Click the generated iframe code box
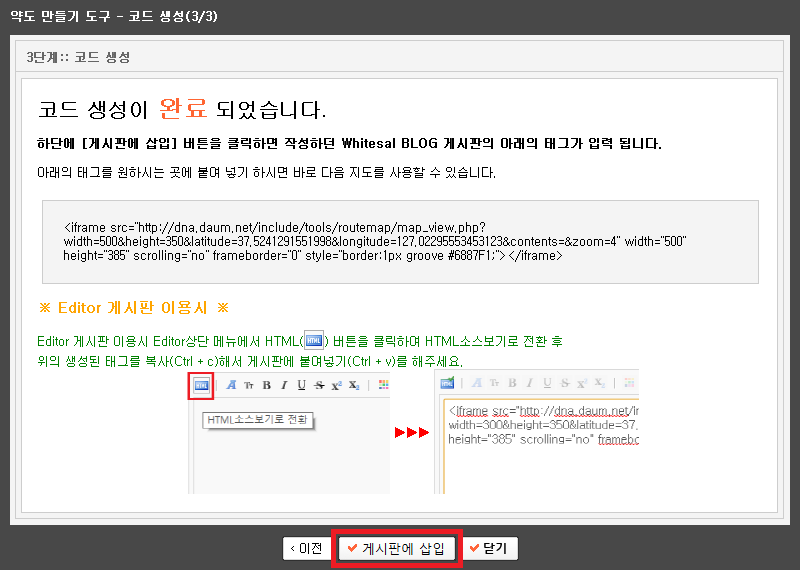Screen dimensions: 800x570 click(x=400, y=242)
